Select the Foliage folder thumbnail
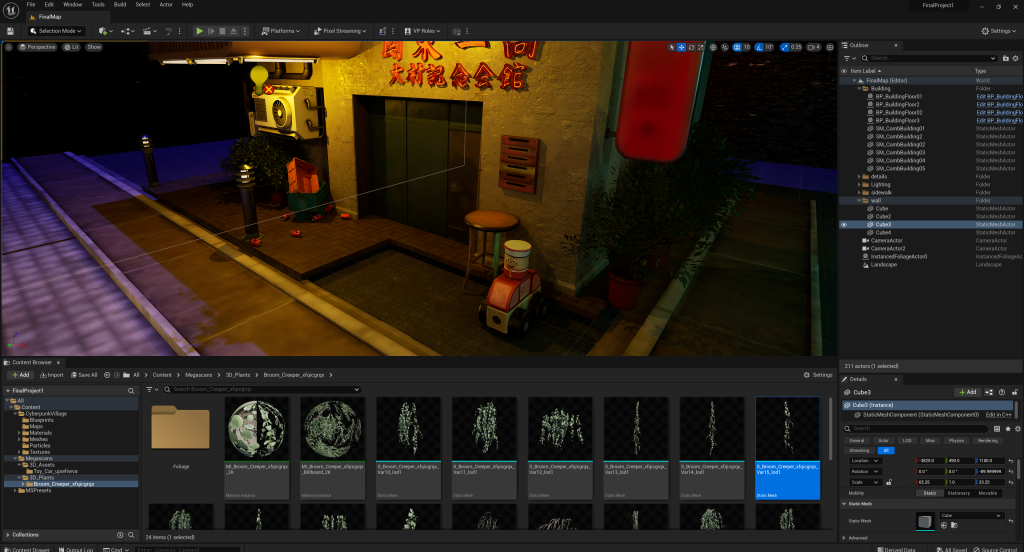Screen dimensions: 1024x552 click(181, 429)
